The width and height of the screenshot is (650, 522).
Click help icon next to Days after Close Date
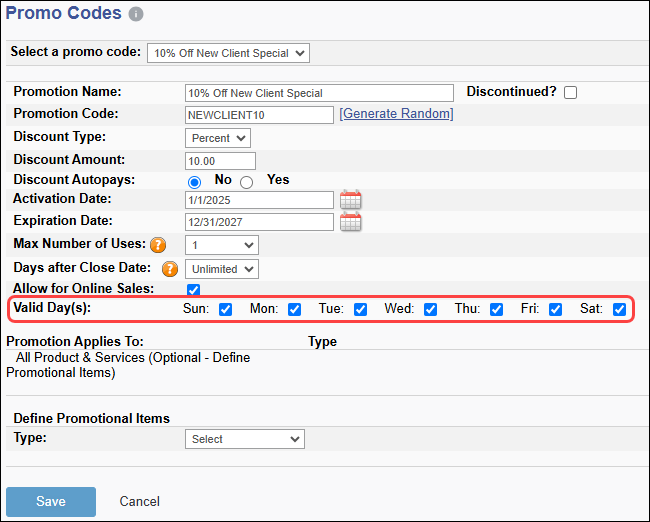point(170,269)
